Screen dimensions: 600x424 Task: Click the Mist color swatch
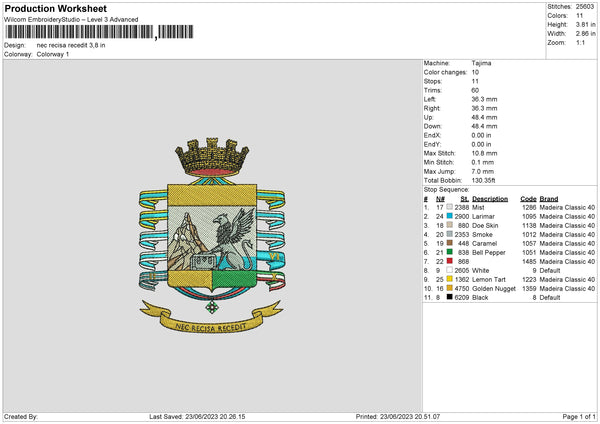450,207
